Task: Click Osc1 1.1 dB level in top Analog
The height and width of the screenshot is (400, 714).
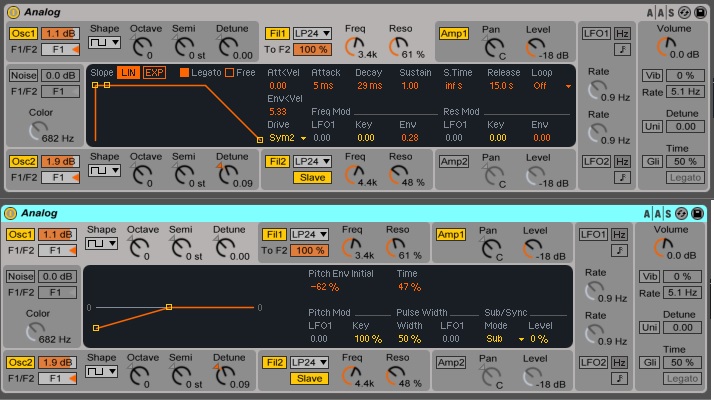Action: [x=60, y=33]
